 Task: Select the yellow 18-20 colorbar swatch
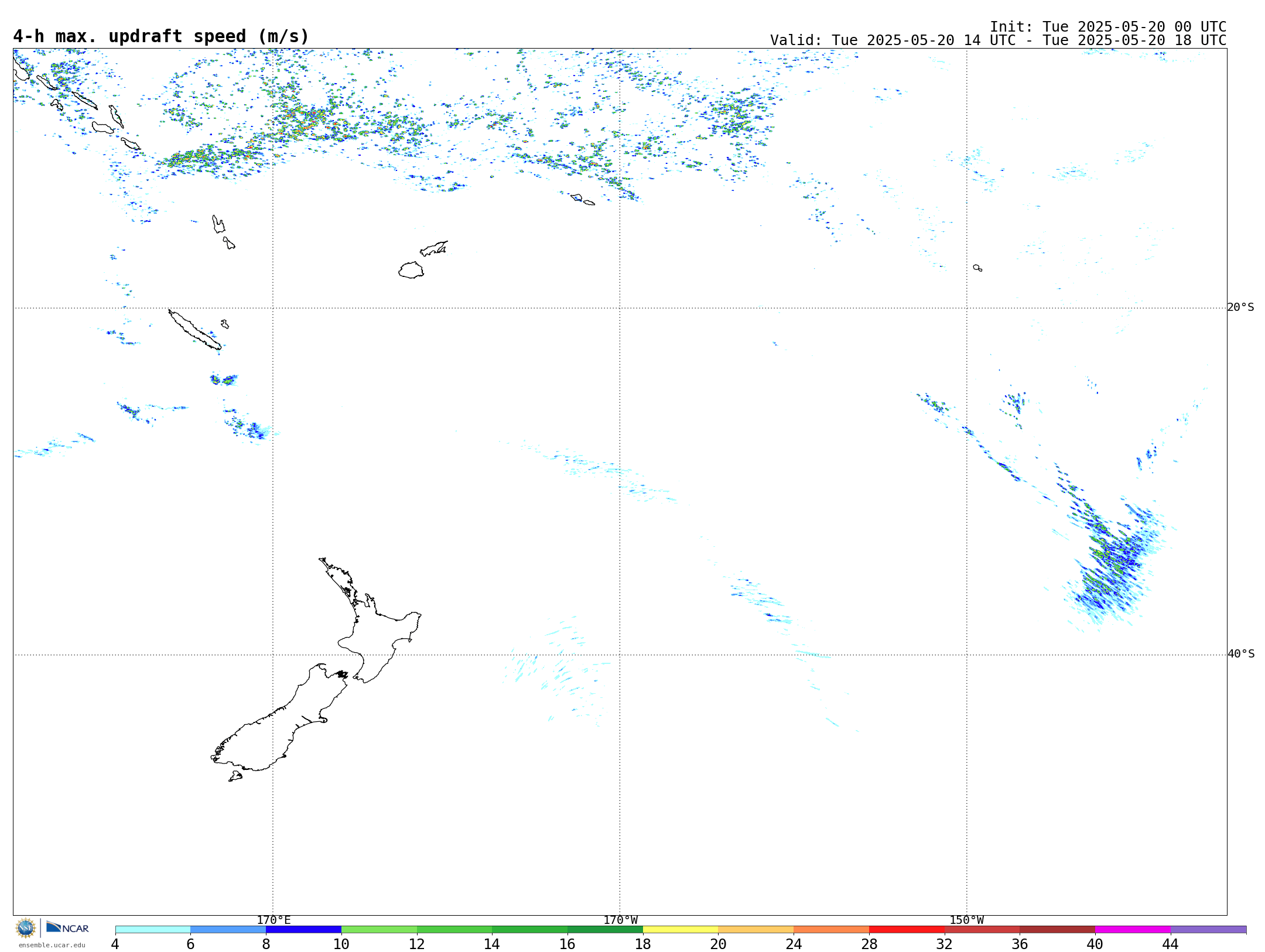[x=681, y=930]
